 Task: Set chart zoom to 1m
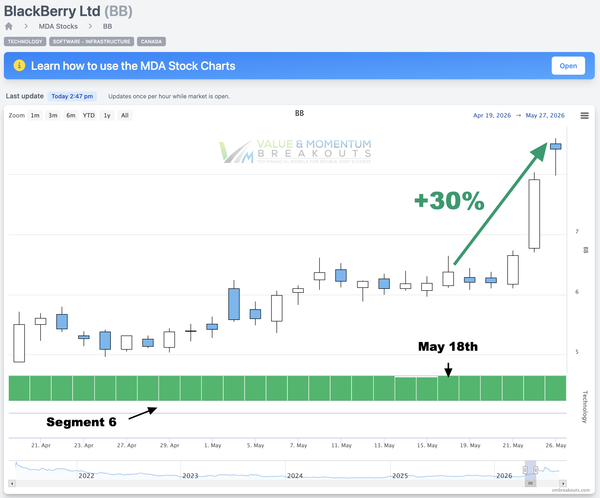(x=35, y=115)
